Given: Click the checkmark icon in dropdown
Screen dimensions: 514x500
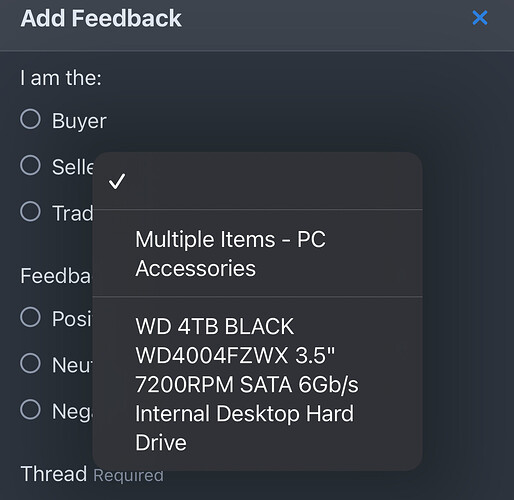Looking at the screenshot, I should coord(117,181).
